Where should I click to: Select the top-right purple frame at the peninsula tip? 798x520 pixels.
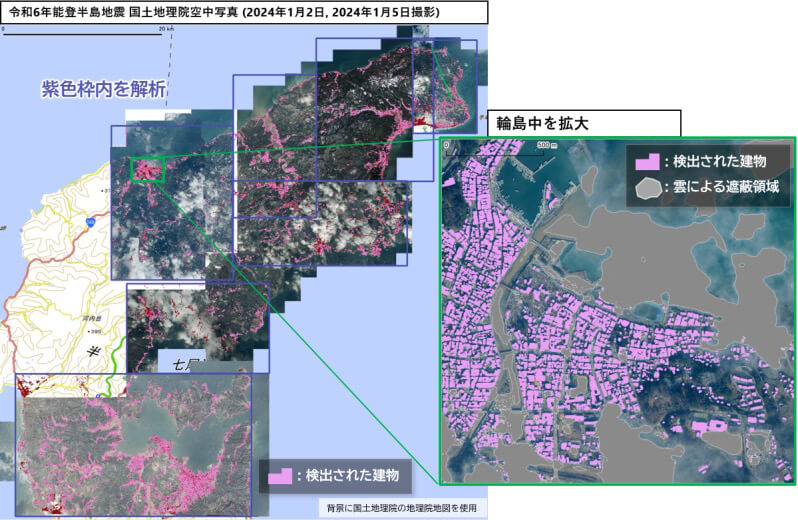[395, 85]
